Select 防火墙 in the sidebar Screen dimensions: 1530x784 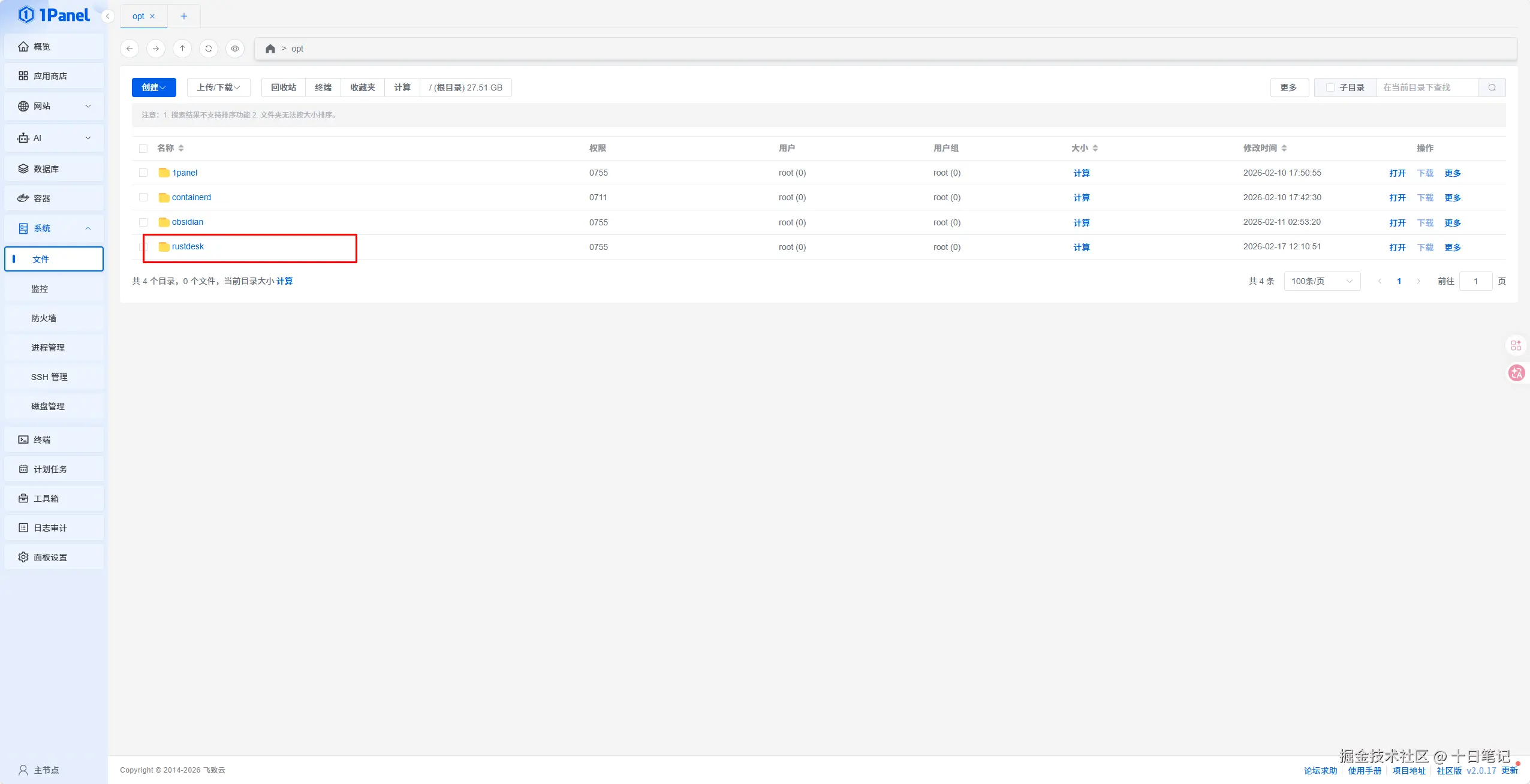coord(44,318)
